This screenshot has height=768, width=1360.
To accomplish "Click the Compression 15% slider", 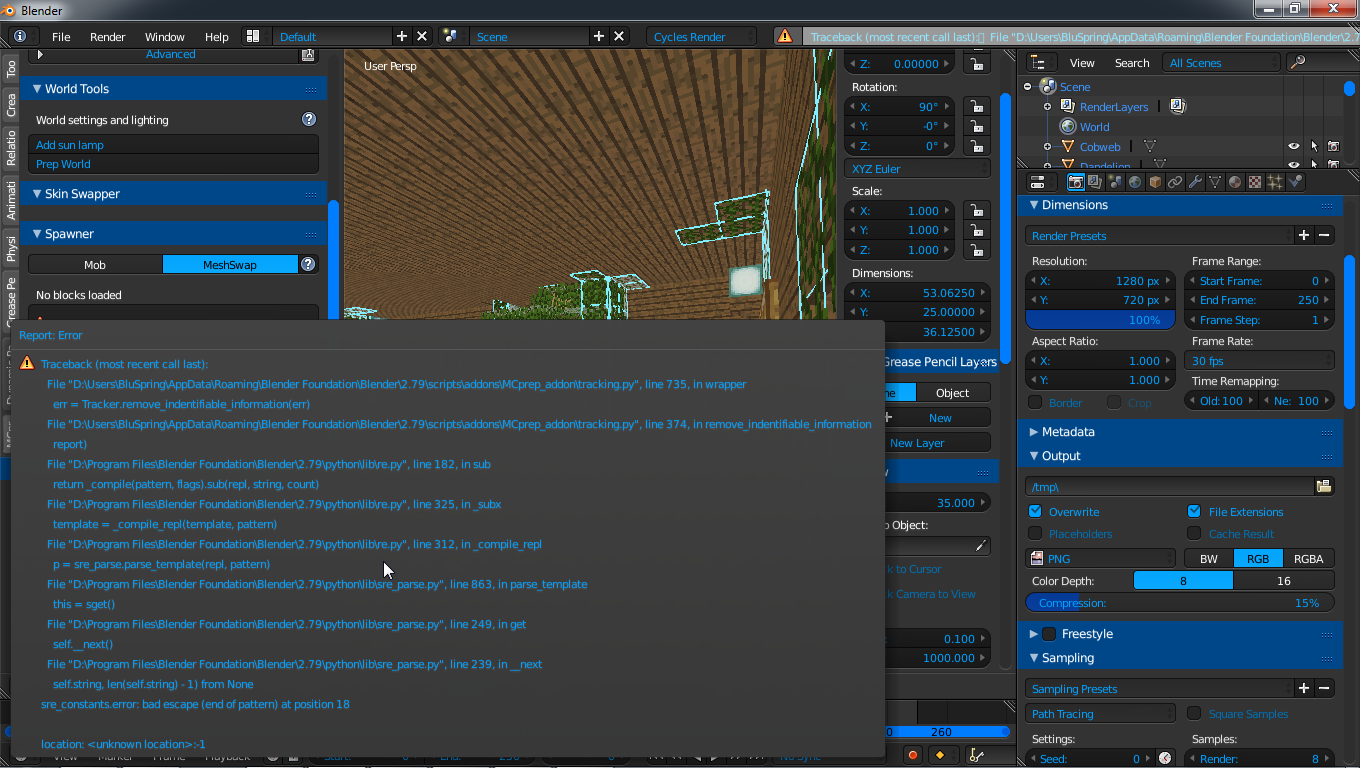I will (x=1180, y=603).
